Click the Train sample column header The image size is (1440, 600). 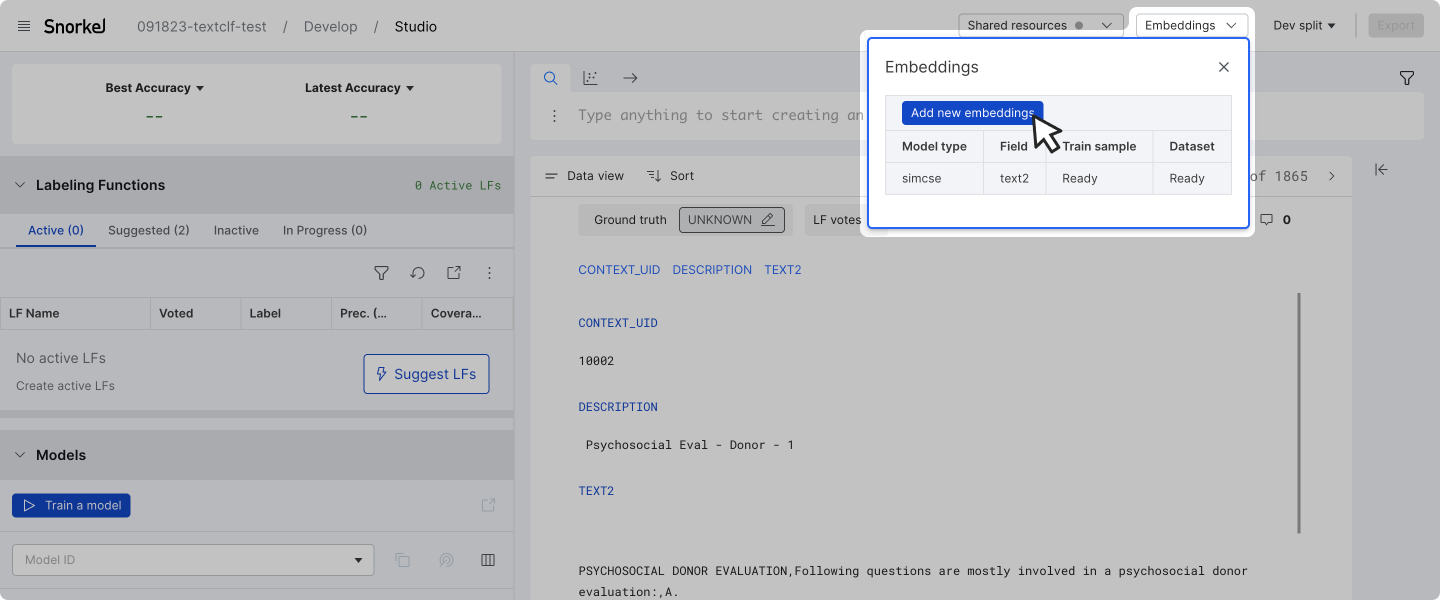pos(1099,146)
